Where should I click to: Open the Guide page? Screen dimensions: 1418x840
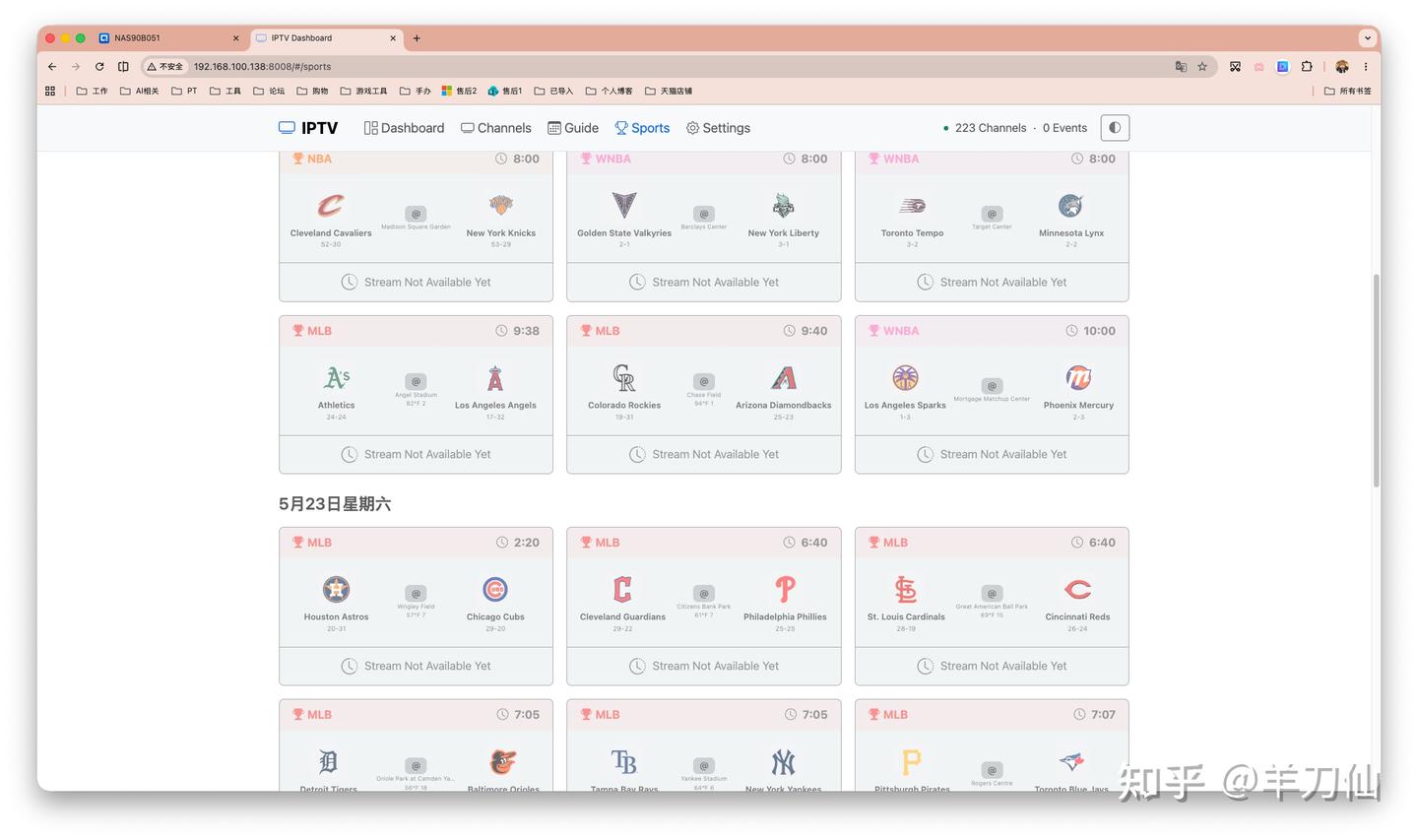coord(573,128)
